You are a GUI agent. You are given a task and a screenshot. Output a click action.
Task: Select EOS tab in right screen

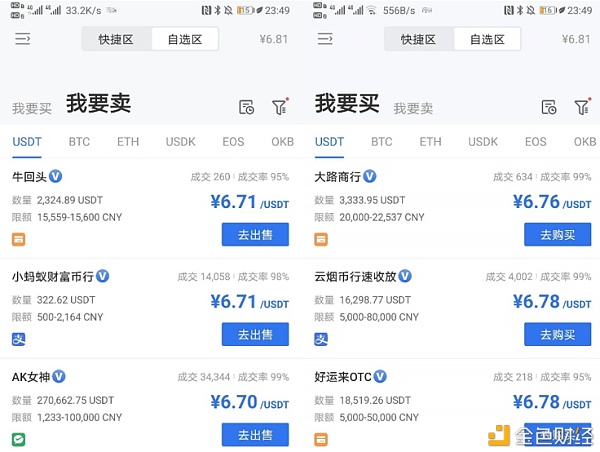point(536,142)
